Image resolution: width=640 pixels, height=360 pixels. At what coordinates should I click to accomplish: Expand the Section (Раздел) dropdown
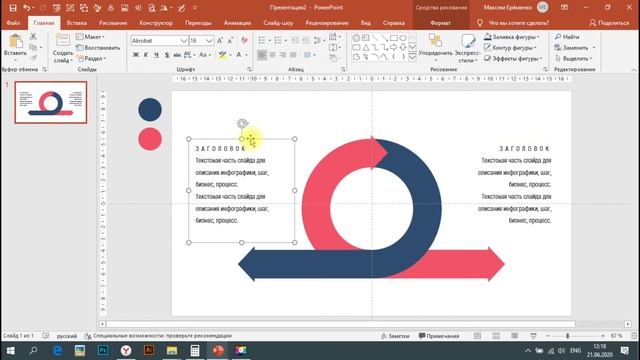pos(91,58)
